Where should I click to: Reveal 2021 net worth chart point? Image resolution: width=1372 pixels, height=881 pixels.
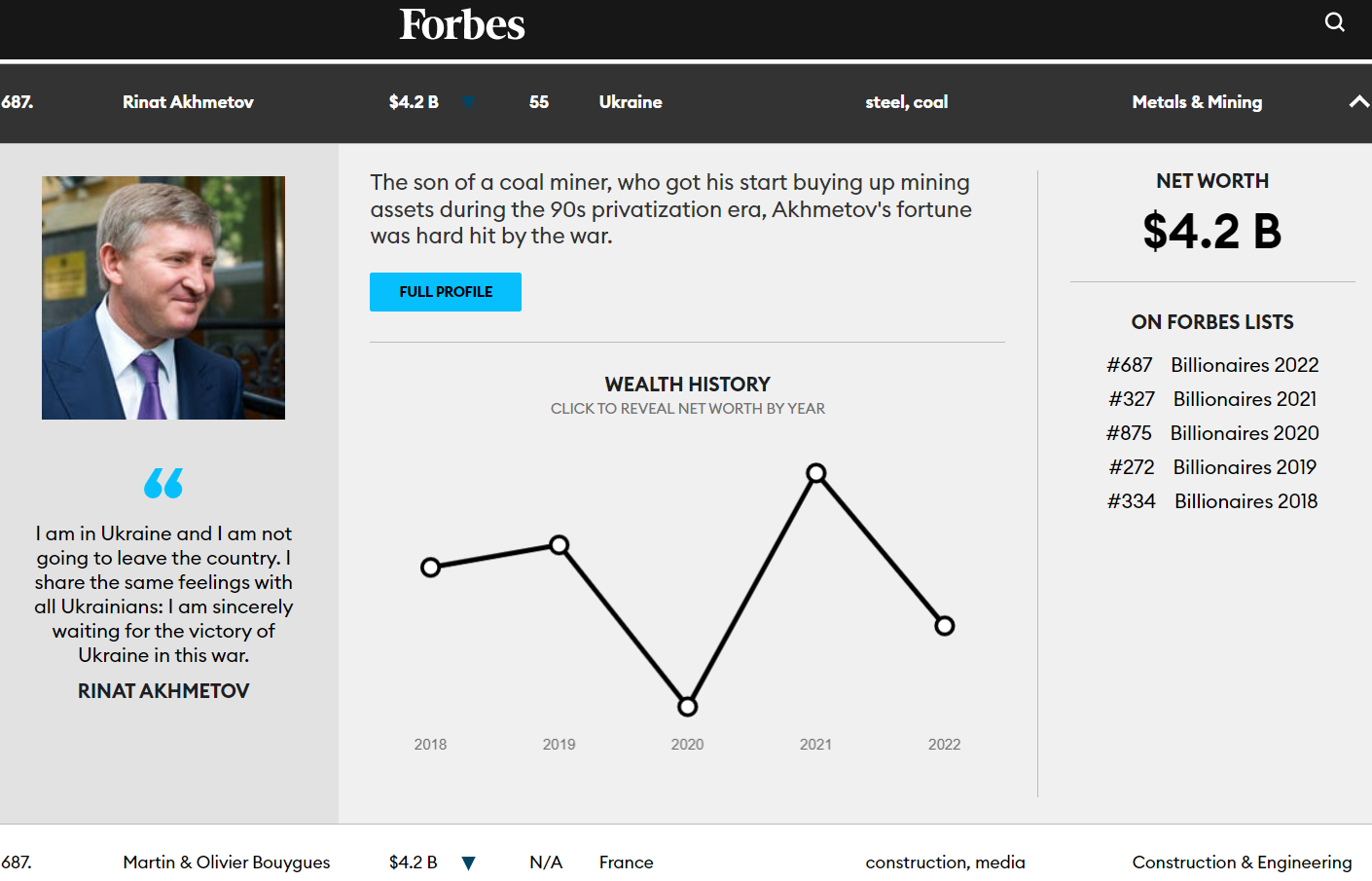pyautogui.click(x=816, y=473)
